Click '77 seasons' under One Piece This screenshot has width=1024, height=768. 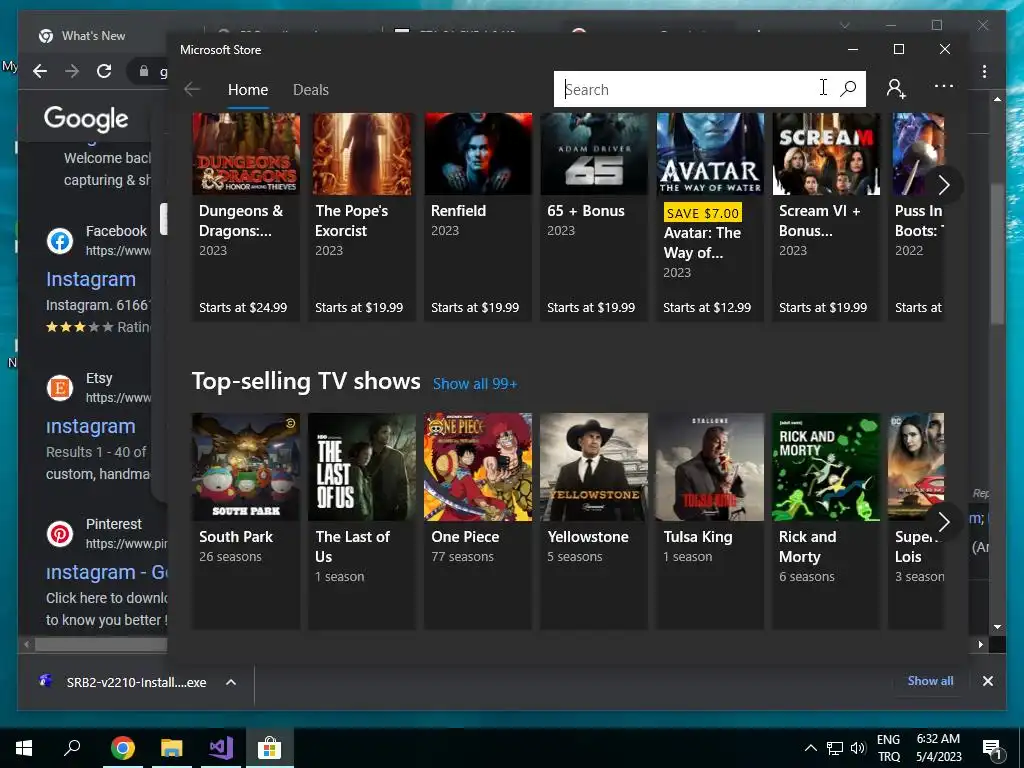pos(462,557)
